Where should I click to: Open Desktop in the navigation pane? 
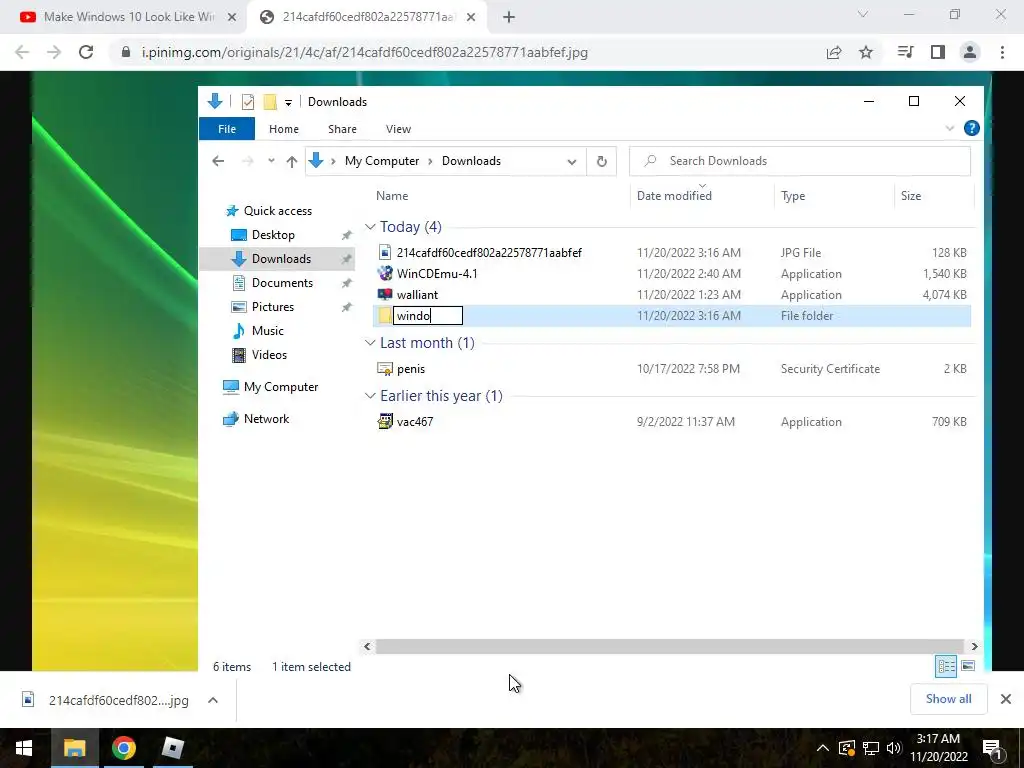pos(273,234)
